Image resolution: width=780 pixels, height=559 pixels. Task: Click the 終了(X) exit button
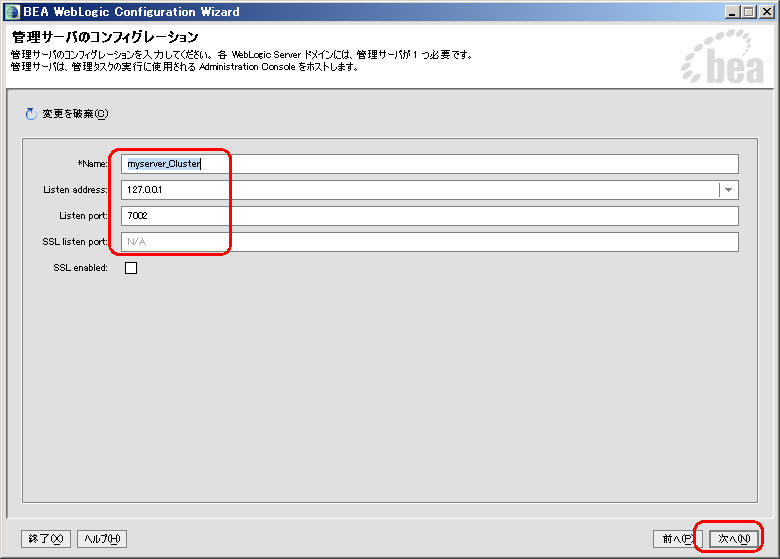(x=46, y=539)
